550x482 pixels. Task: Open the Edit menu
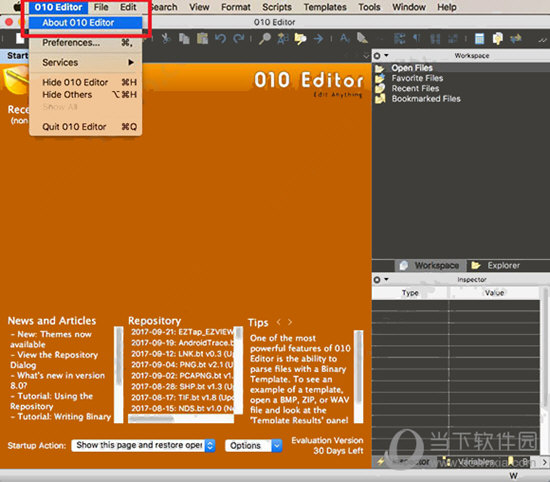[x=128, y=7]
